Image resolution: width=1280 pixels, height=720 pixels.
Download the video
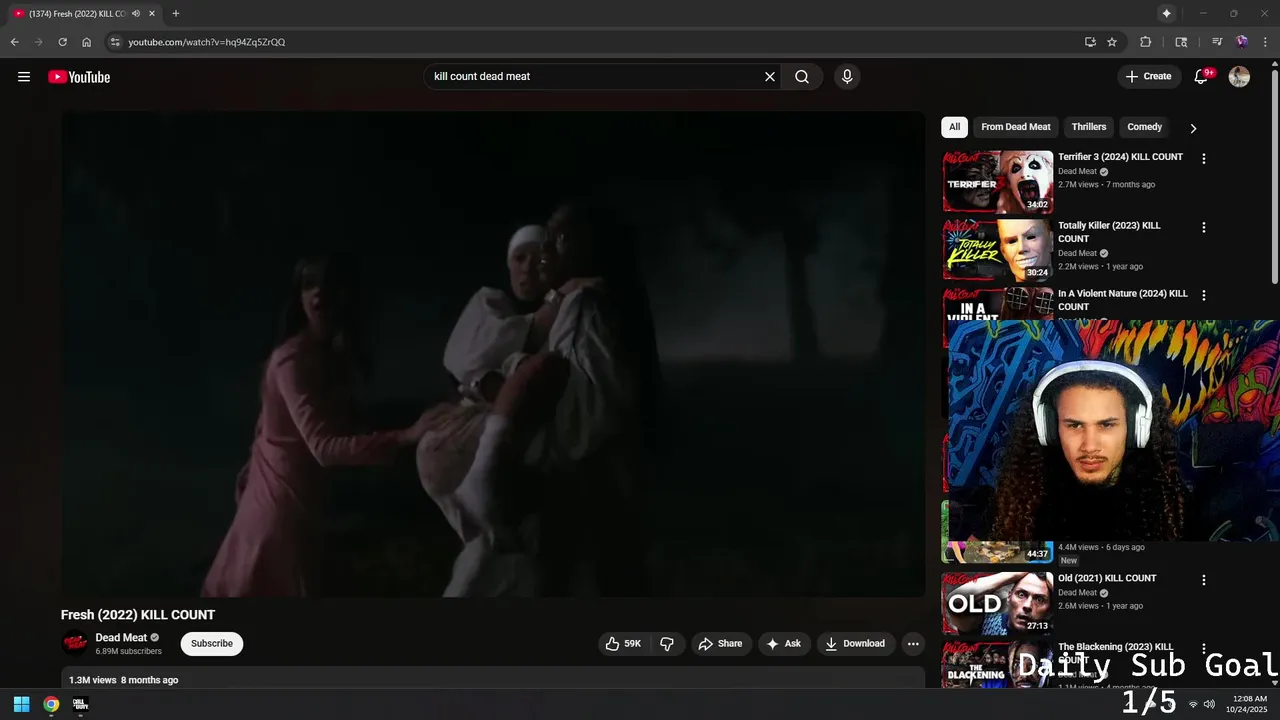click(x=855, y=644)
